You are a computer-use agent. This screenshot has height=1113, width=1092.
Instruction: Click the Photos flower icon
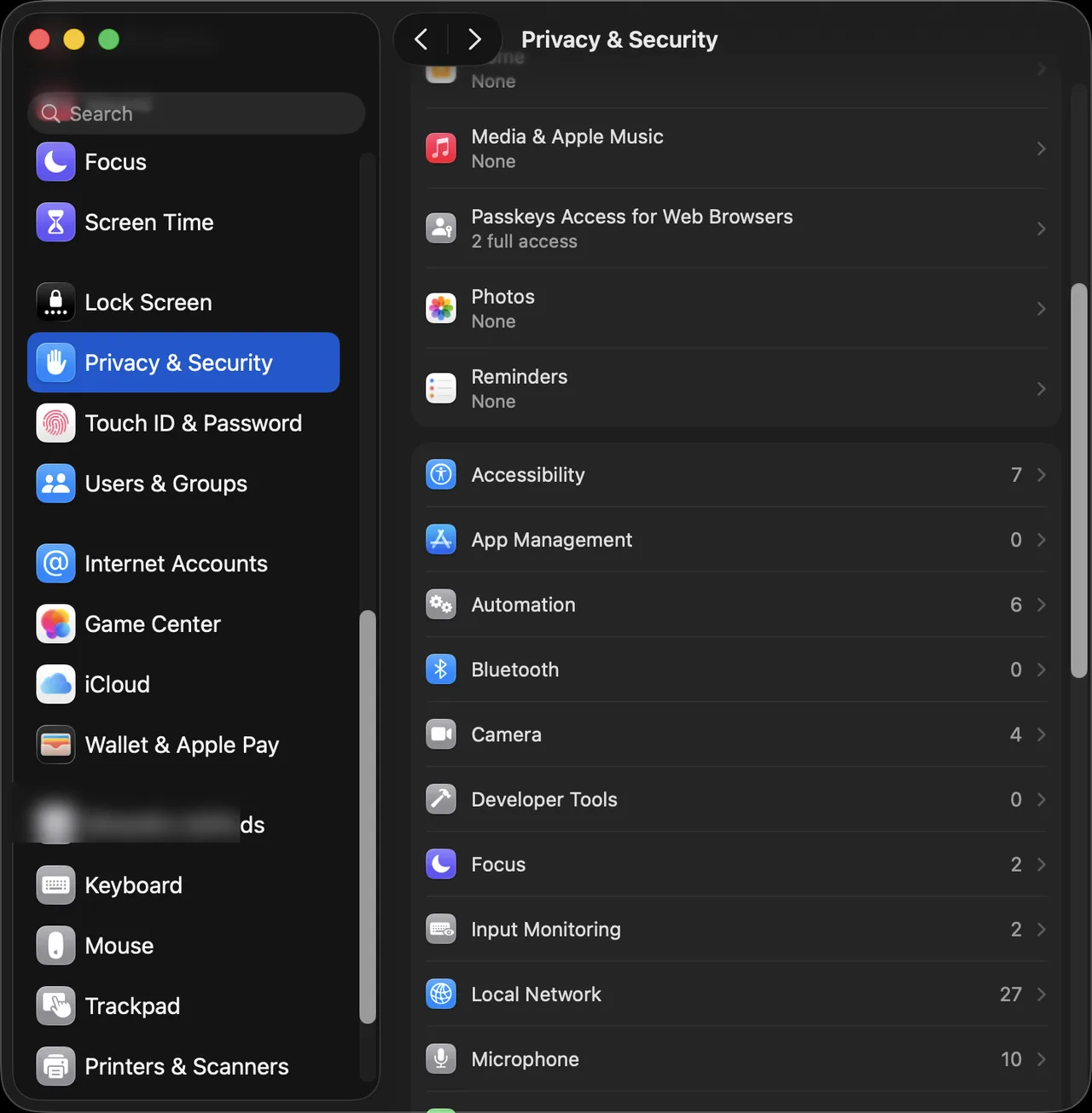tap(441, 309)
